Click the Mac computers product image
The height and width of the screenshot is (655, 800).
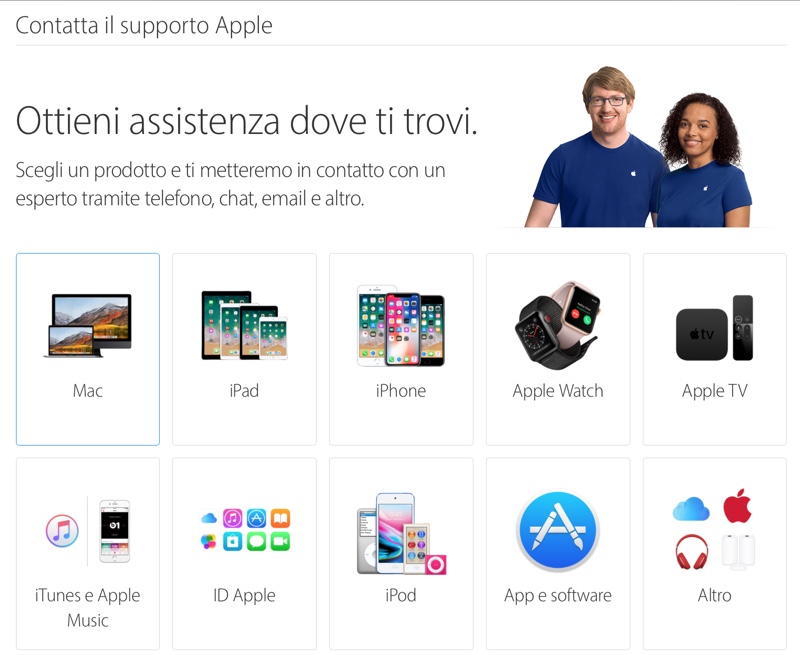pyautogui.click(x=87, y=325)
